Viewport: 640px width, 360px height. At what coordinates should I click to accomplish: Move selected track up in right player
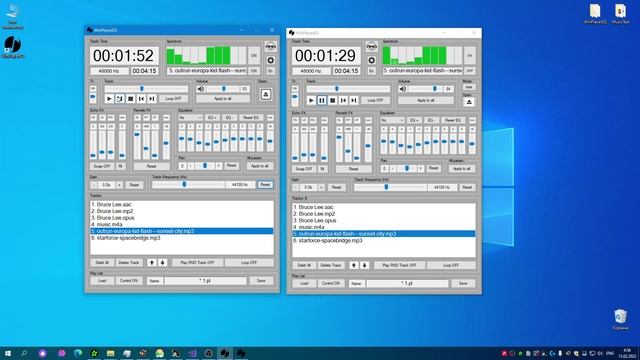[354, 265]
